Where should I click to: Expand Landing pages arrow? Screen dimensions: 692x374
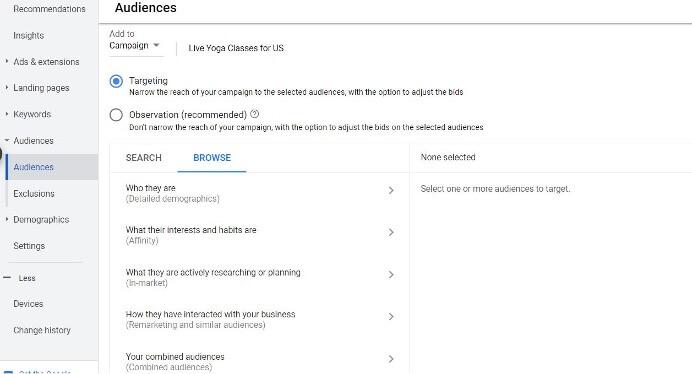[x=7, y=87]
